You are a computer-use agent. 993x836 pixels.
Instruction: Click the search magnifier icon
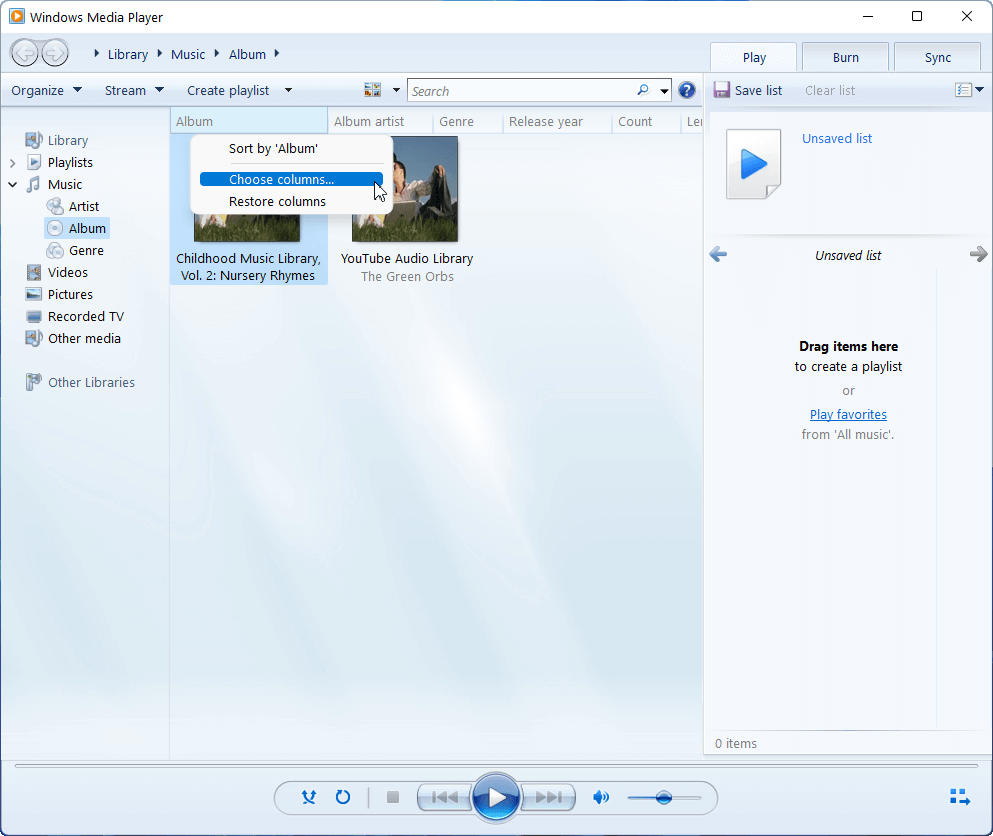tap(643, 90)
